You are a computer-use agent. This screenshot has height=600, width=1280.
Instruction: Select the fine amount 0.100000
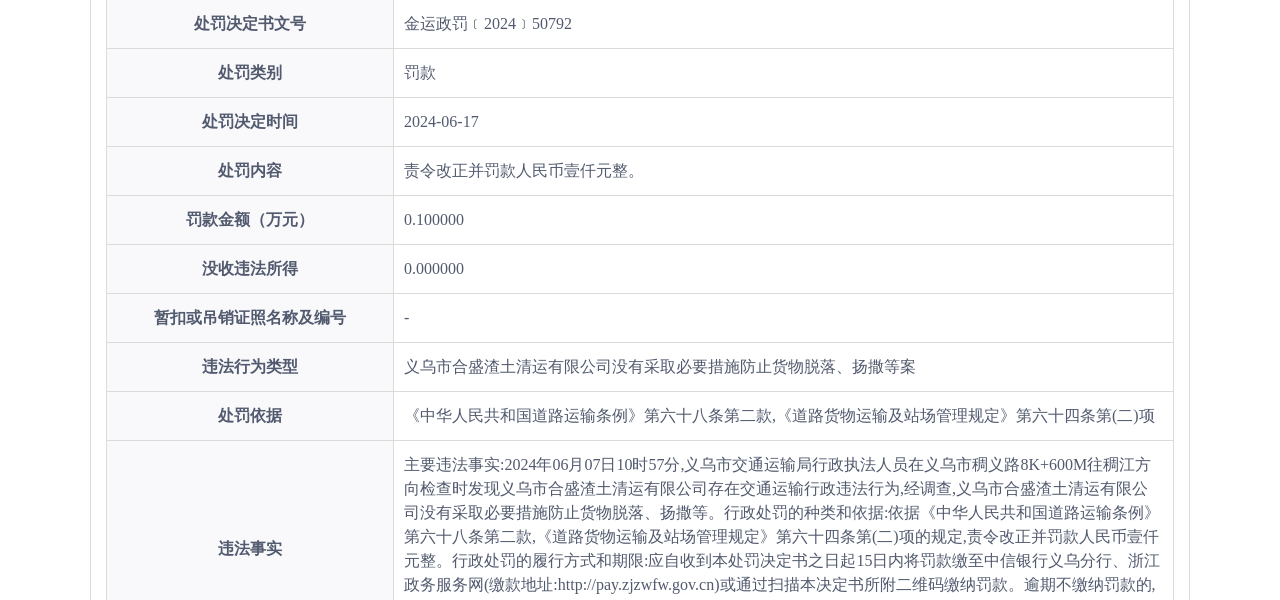coord(434,220)
